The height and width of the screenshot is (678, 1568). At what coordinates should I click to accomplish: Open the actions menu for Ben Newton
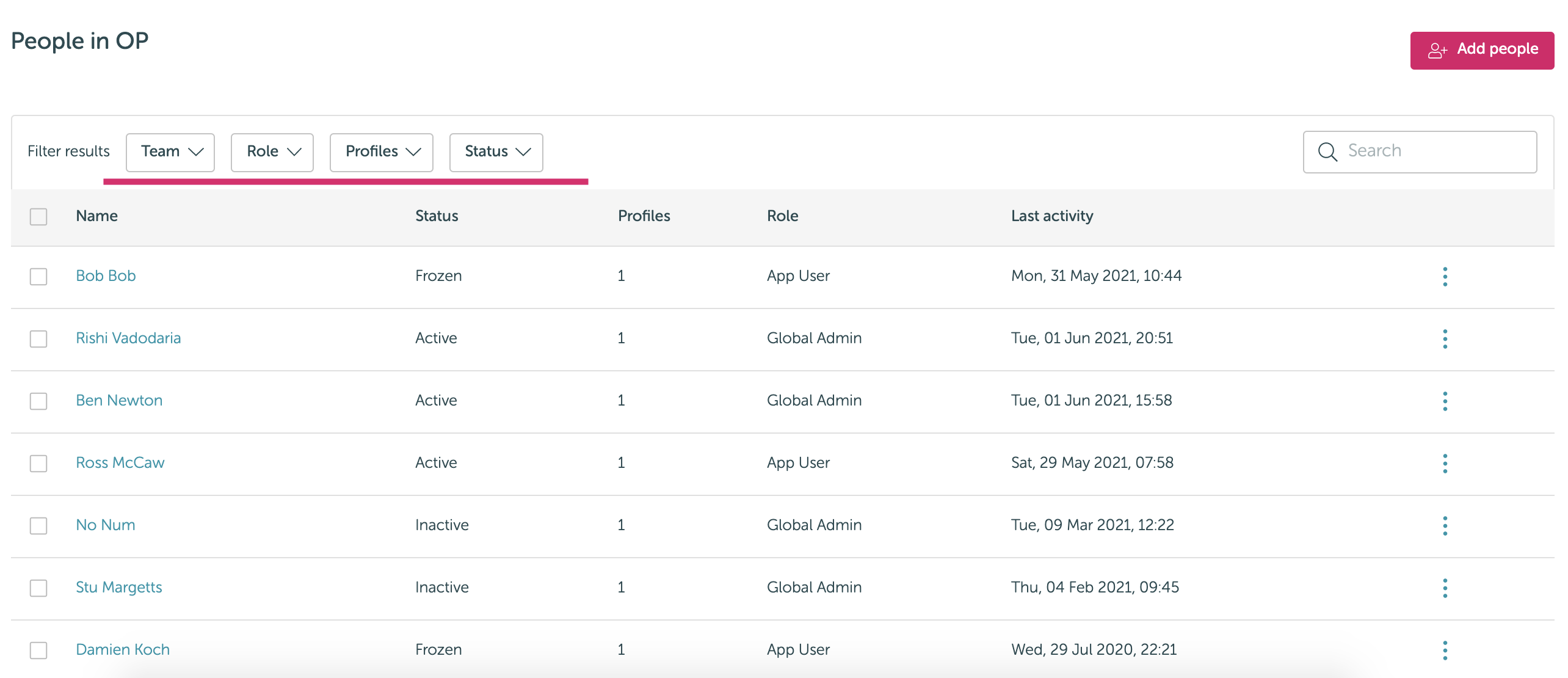click(x=1445, y=401)
